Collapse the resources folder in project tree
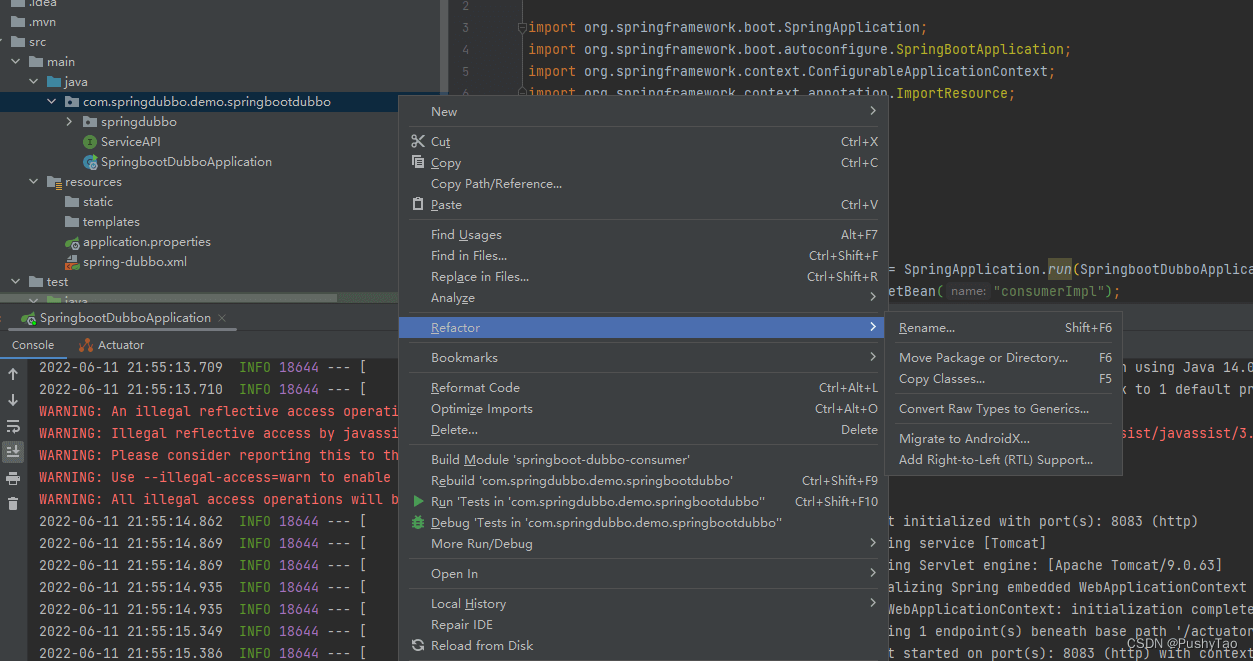The height and width of the screenshot is (661, 1253). (x=33, y=182)
